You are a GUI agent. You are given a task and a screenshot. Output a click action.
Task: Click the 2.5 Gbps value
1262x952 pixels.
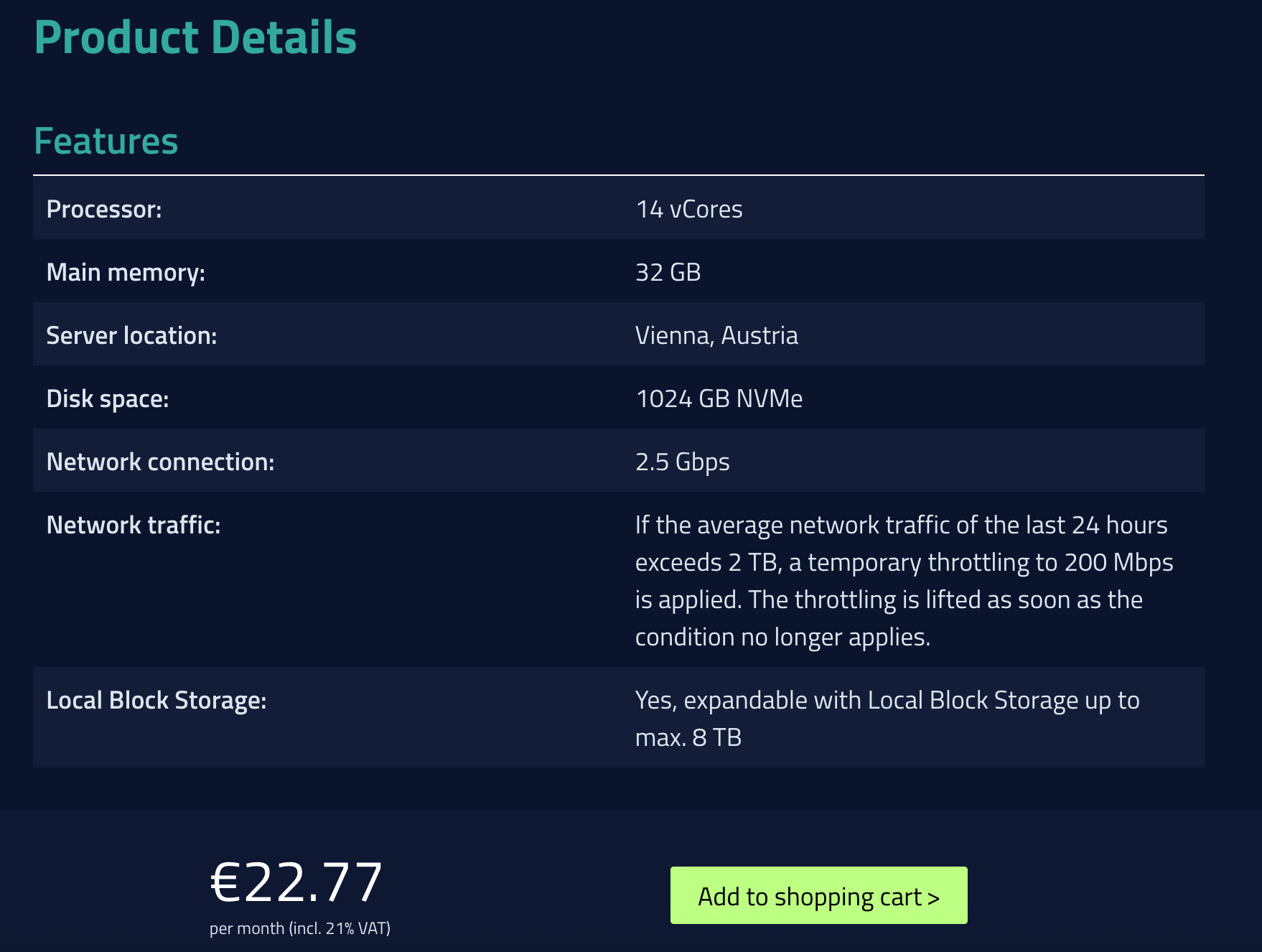coord(682,462)
